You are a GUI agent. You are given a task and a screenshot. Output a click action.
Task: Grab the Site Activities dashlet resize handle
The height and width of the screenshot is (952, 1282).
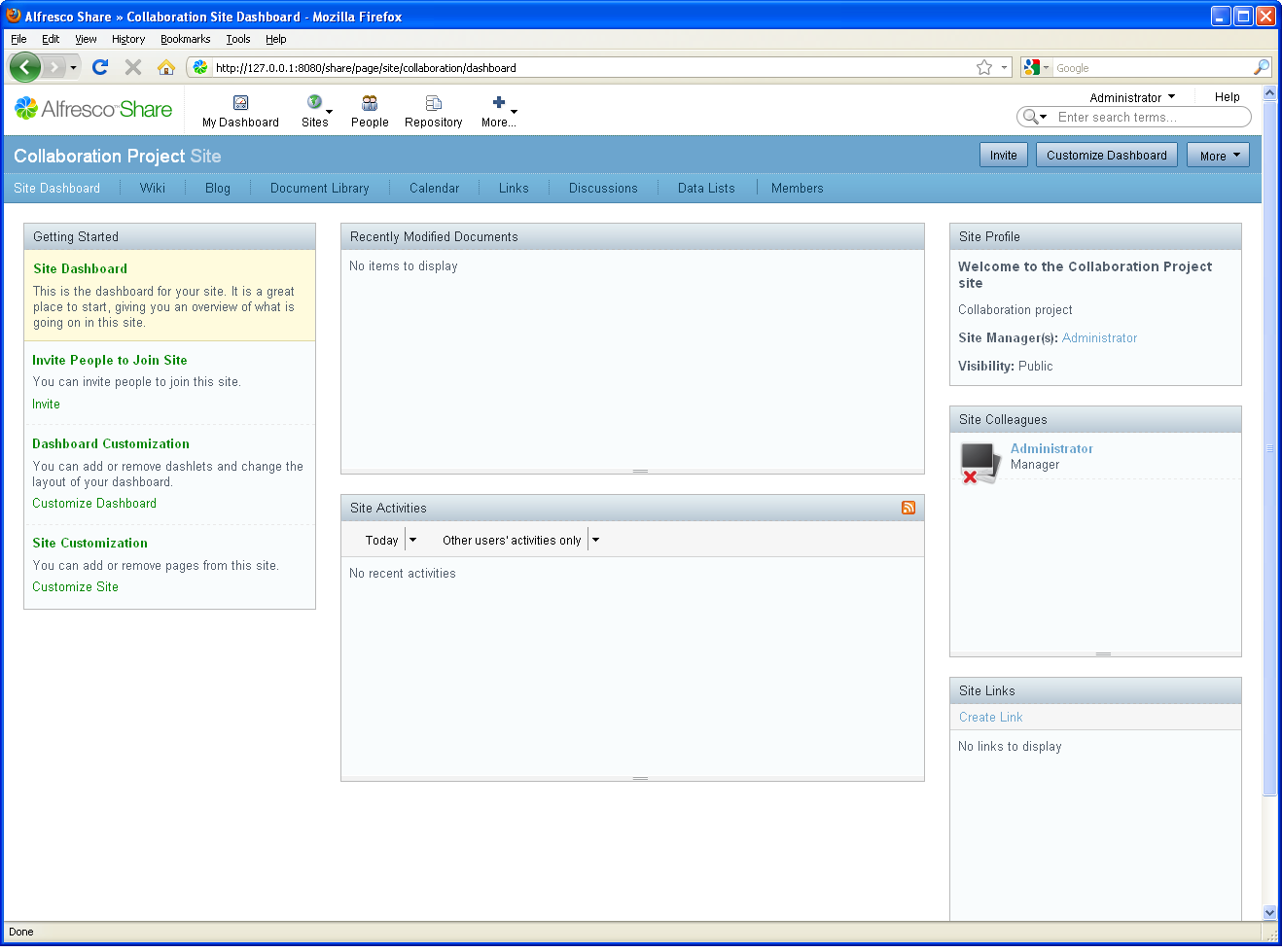[x=640, y=778]
